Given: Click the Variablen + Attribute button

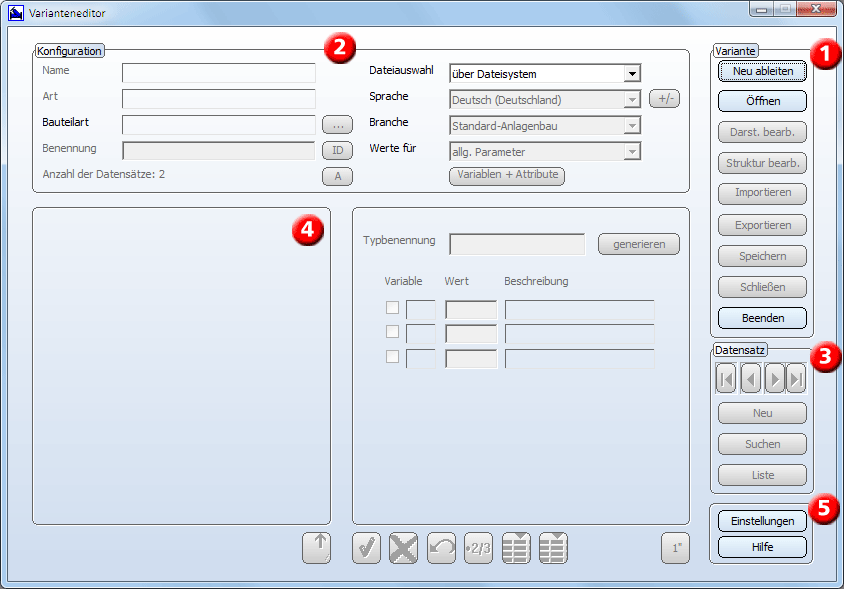Looking at the screenshot, I should coord(507,176).
